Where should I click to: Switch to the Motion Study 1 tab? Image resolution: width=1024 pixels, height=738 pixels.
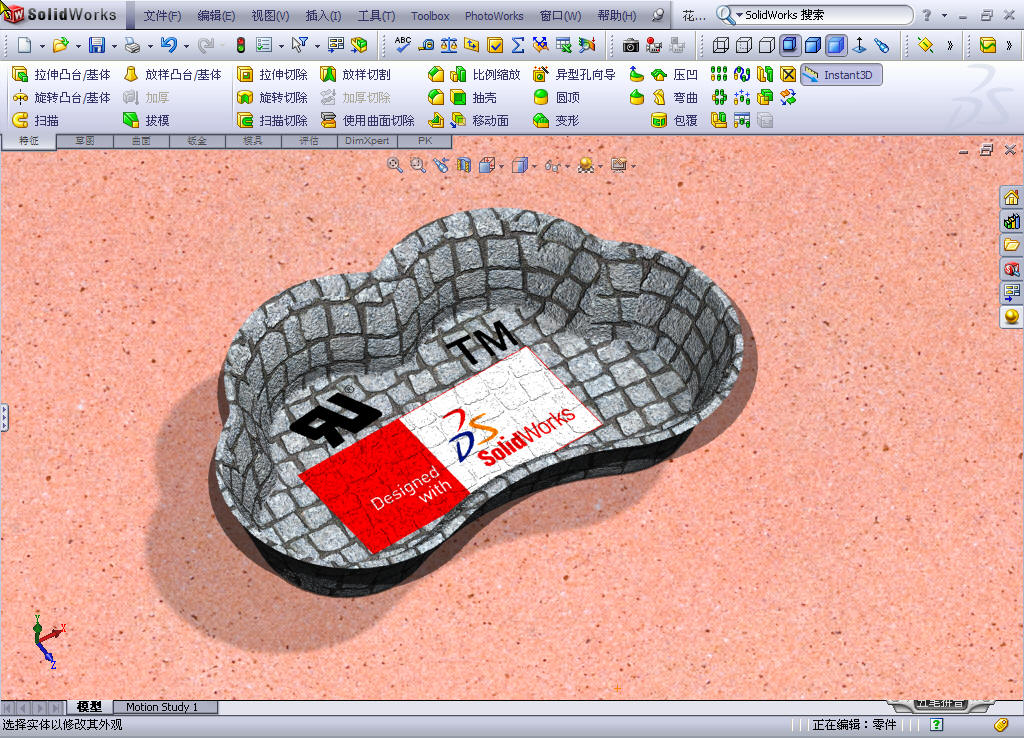pos(165,707)
